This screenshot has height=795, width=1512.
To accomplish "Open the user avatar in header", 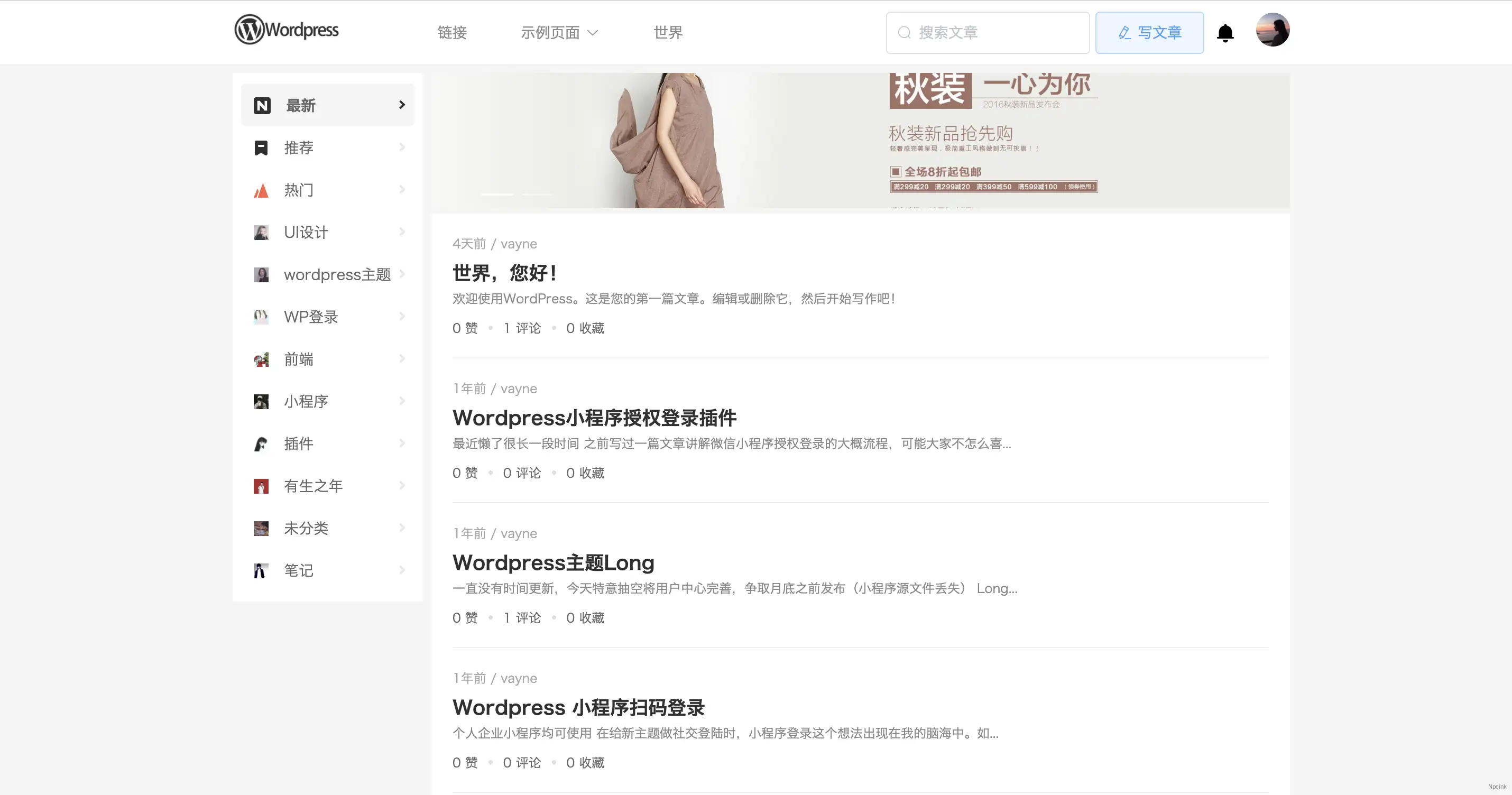I will 1272,30.
